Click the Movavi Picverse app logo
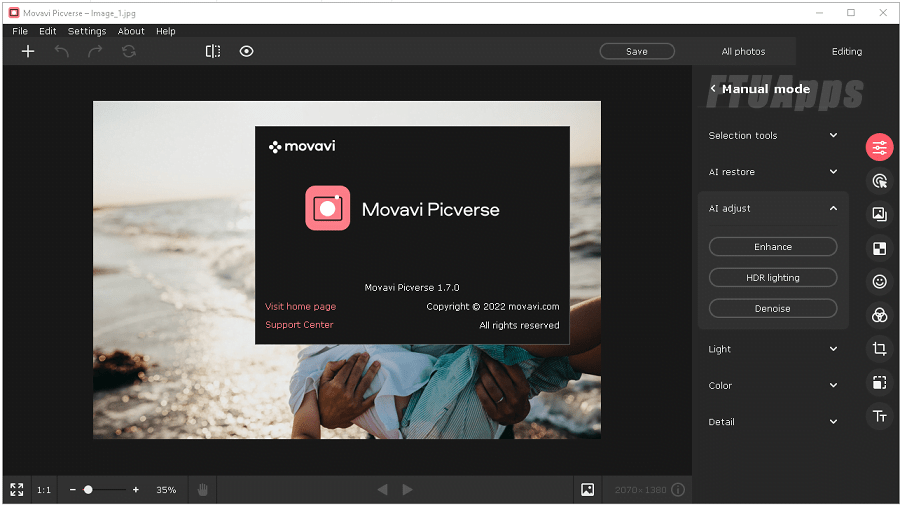Image resolution: width=900 pixels, height=505 pixels. (x=327, y=208)
